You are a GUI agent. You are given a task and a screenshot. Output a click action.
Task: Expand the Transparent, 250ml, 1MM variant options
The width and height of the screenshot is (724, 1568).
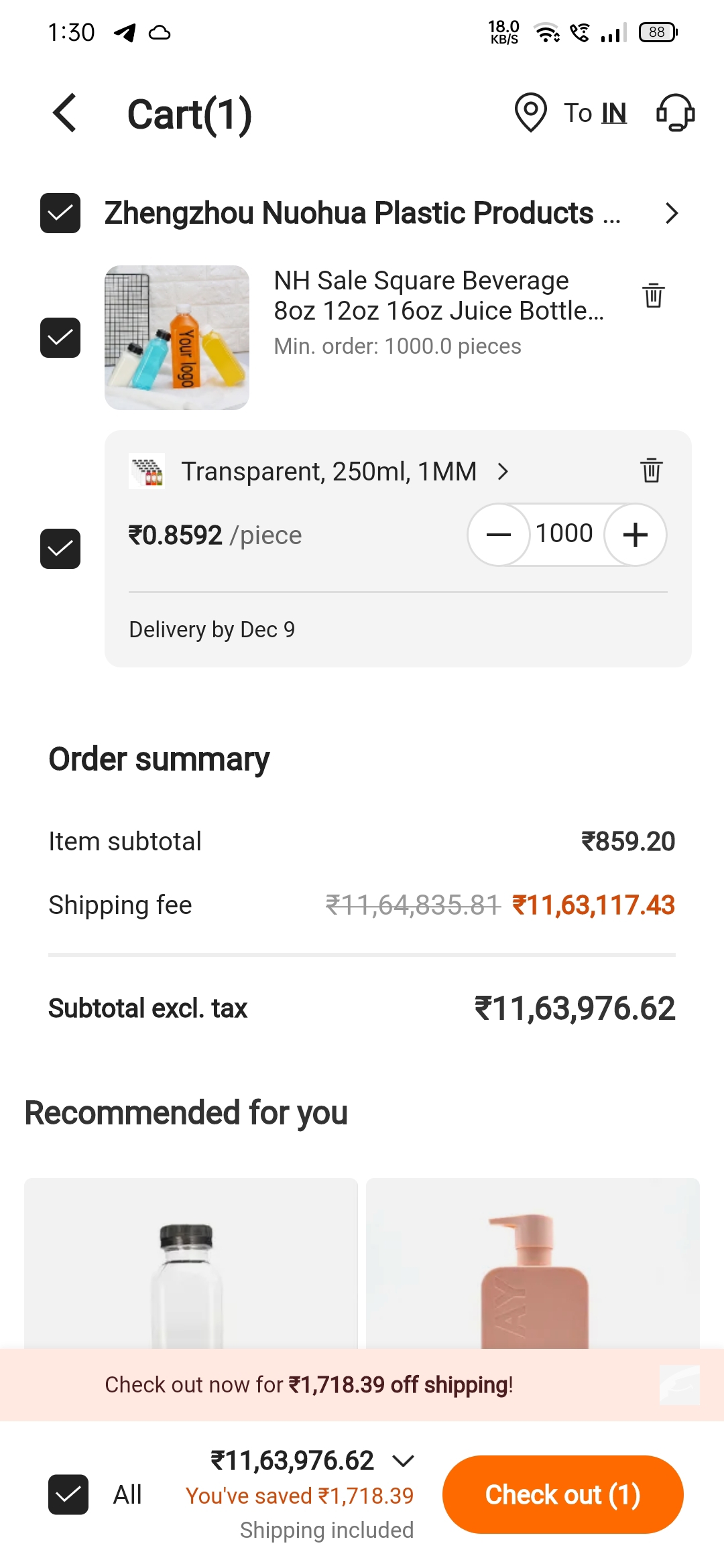[x=503, y=472]
